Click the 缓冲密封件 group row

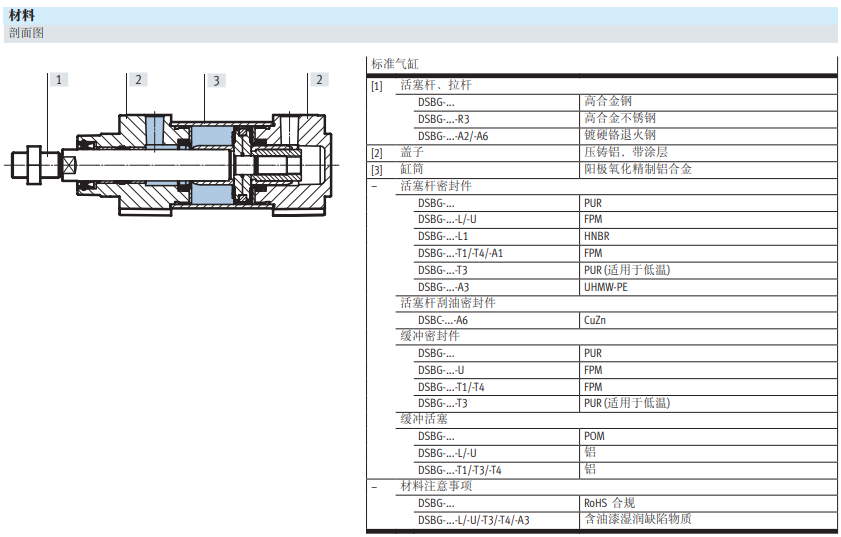tap(430, 336)
